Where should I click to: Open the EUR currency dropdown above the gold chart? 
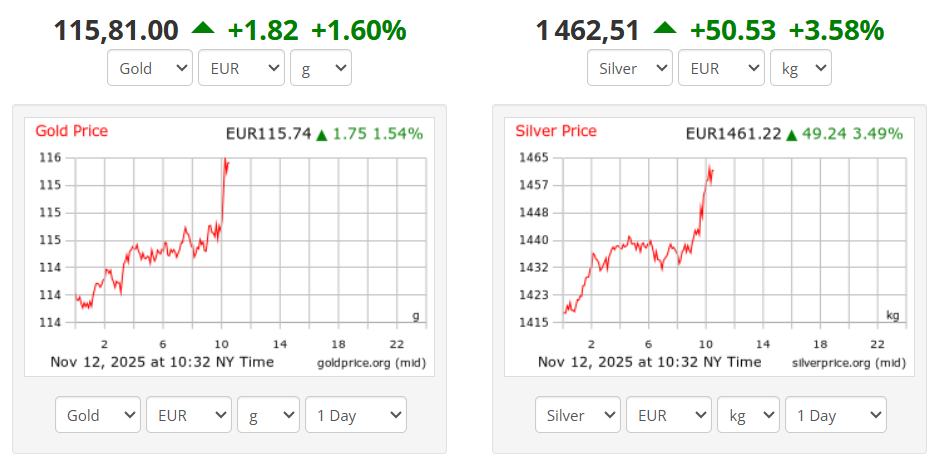[241, 69]
